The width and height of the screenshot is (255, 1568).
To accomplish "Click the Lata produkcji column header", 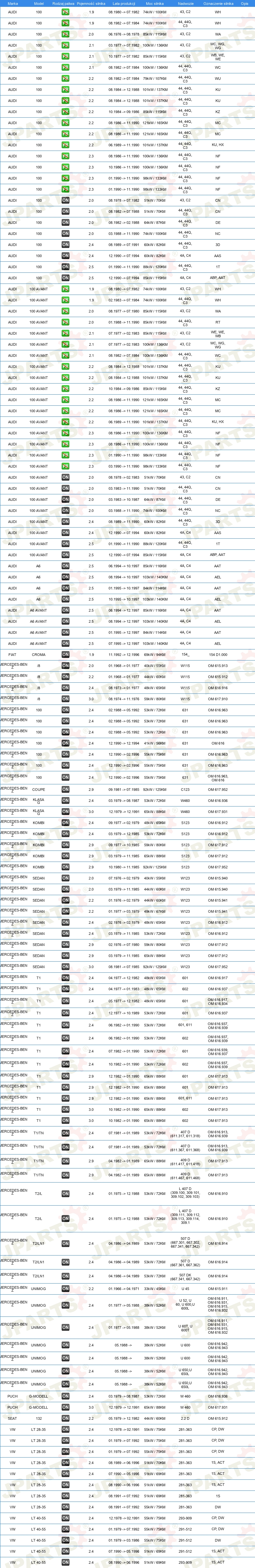I will pyautogui.click(x=124, y=4).
